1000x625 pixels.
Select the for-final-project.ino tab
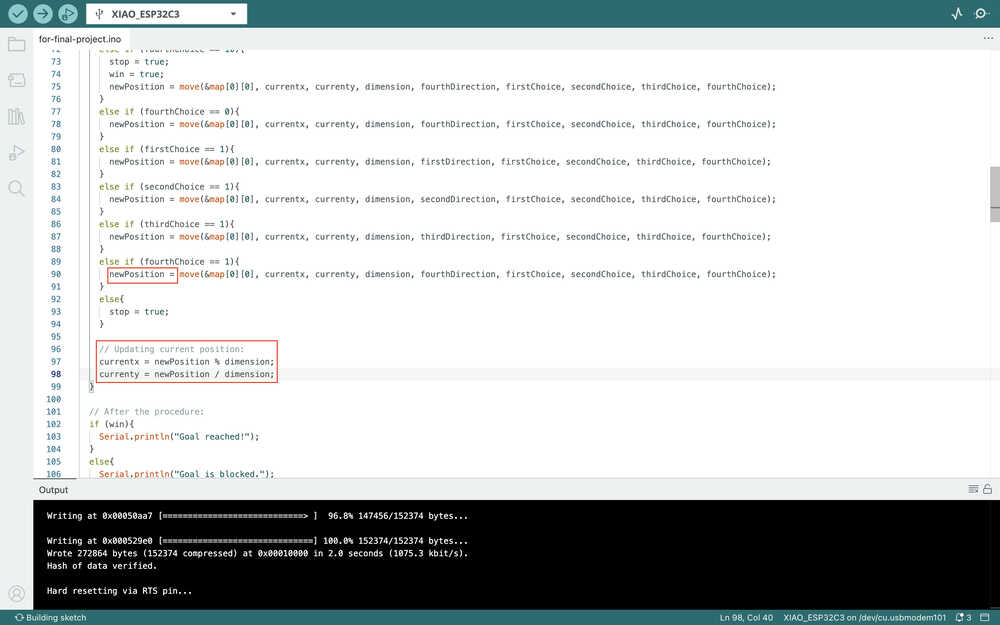[80, 39]
